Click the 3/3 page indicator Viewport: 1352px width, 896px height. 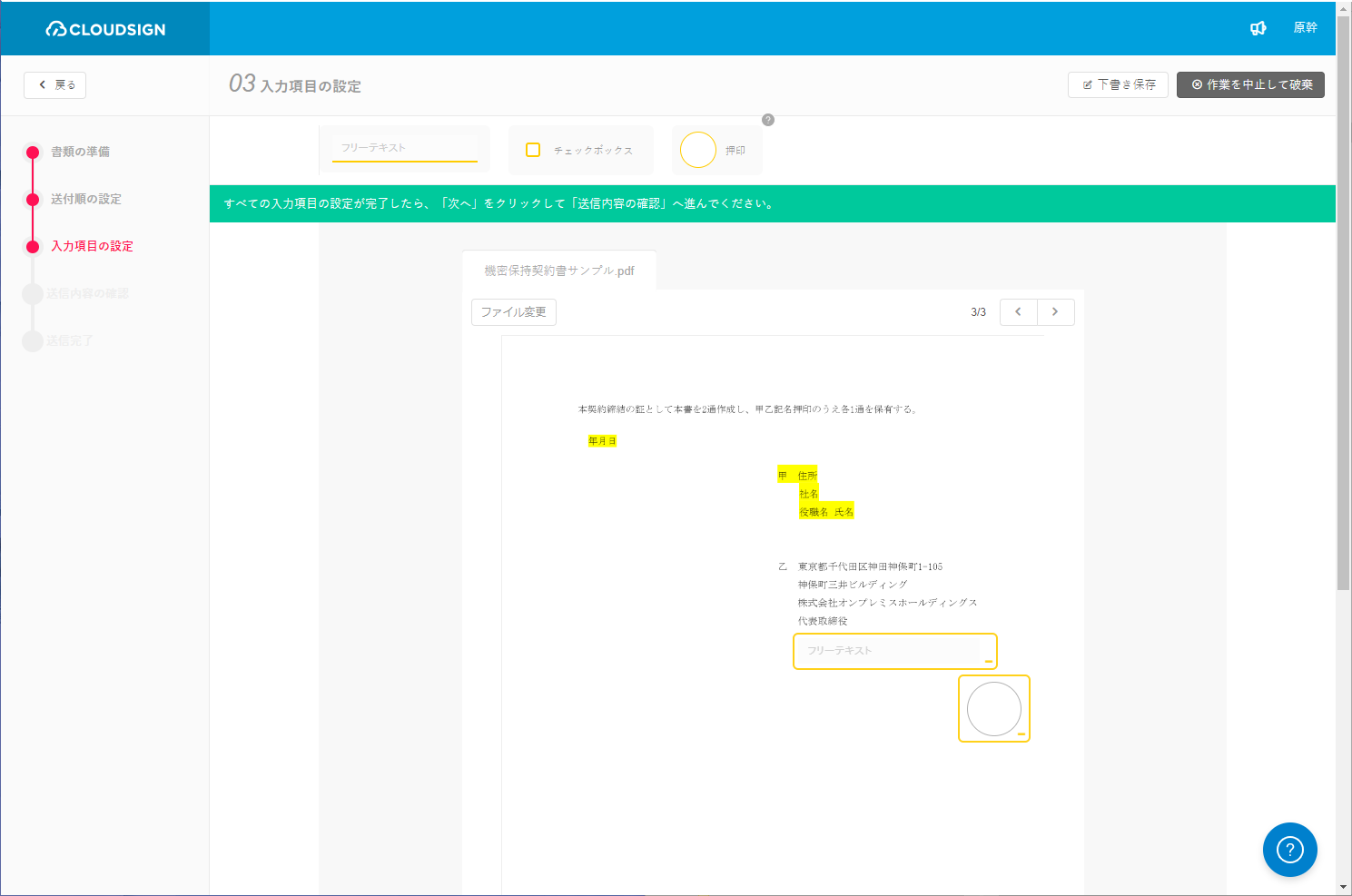pos(978,312)
